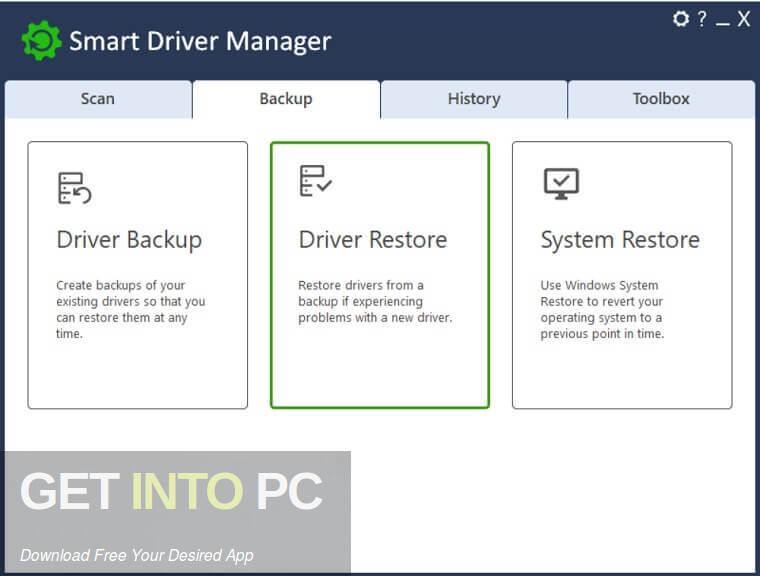Click the 'Restore drivers from a backup' description
The width and height of the screenshot is (760, 576).
[375, 301]
